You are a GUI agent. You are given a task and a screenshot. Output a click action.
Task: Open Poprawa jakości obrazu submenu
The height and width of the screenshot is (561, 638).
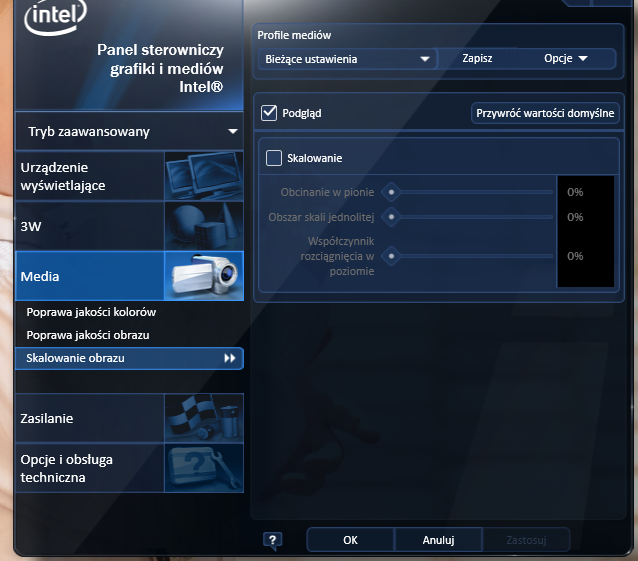(88, 335)
